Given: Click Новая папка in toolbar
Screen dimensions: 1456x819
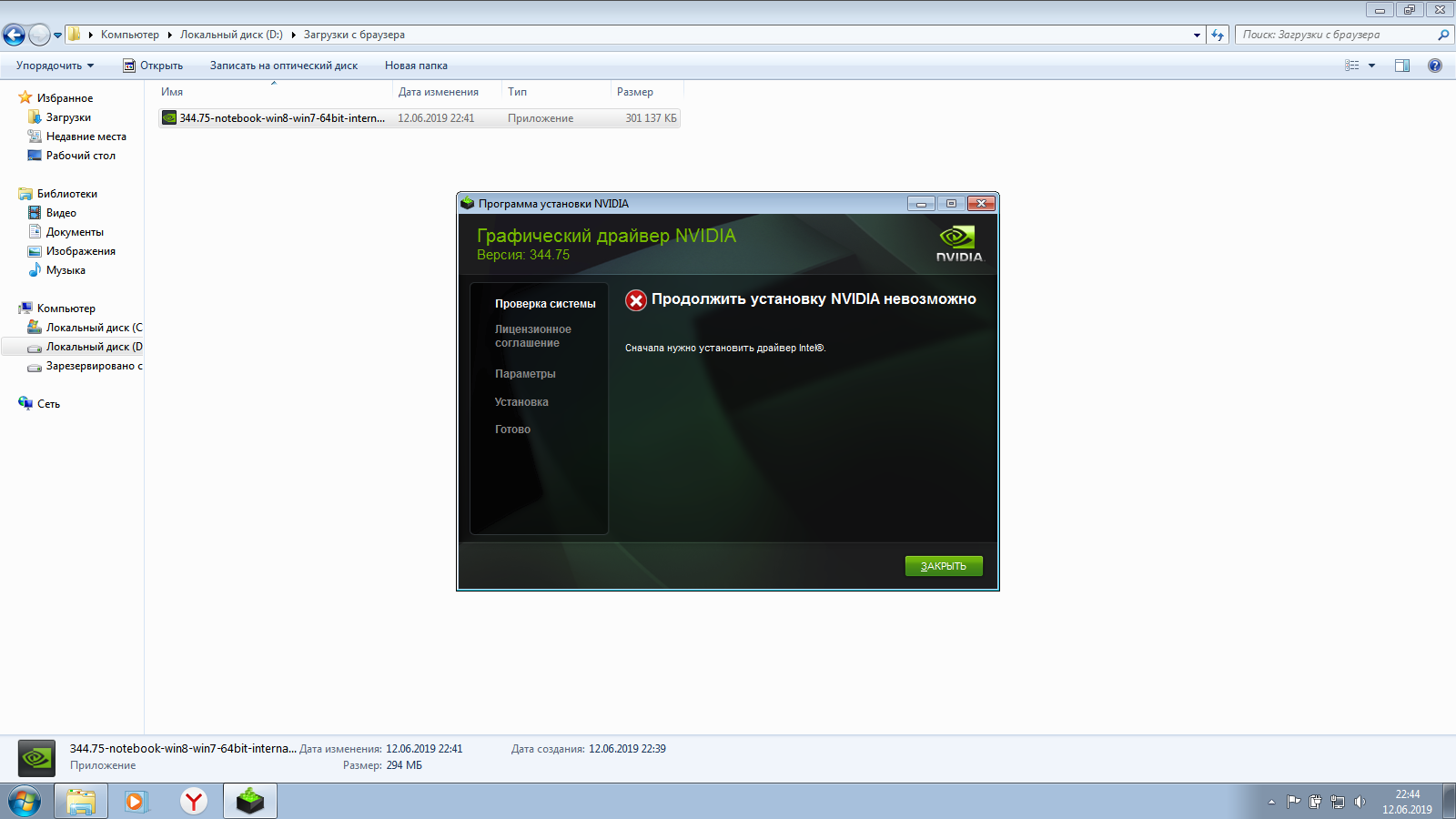Looking at the screenshot, I should tap(416, 66).
